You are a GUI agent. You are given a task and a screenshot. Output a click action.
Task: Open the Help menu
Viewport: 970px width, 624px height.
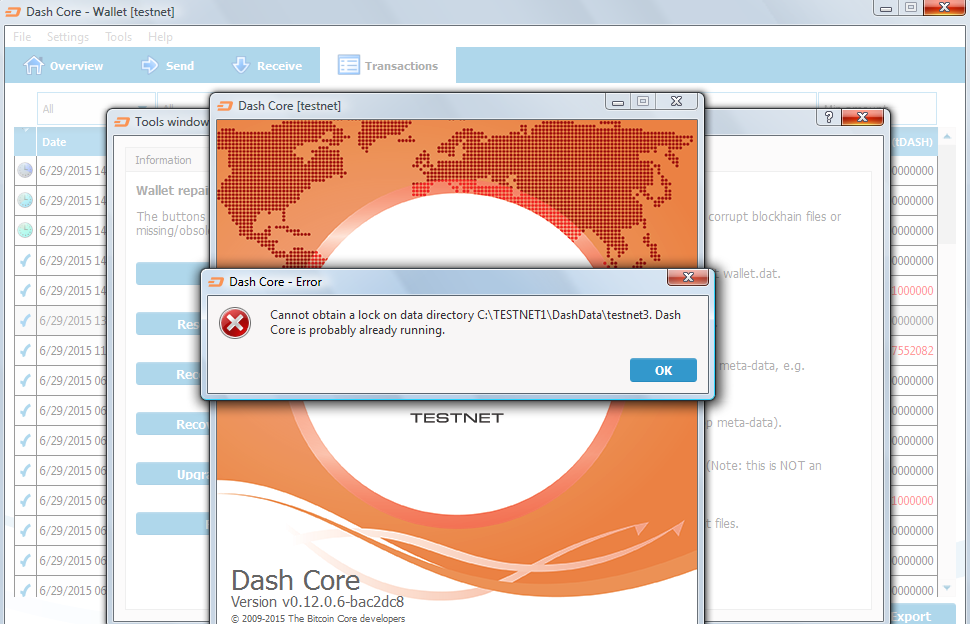[x=160, y=37]
